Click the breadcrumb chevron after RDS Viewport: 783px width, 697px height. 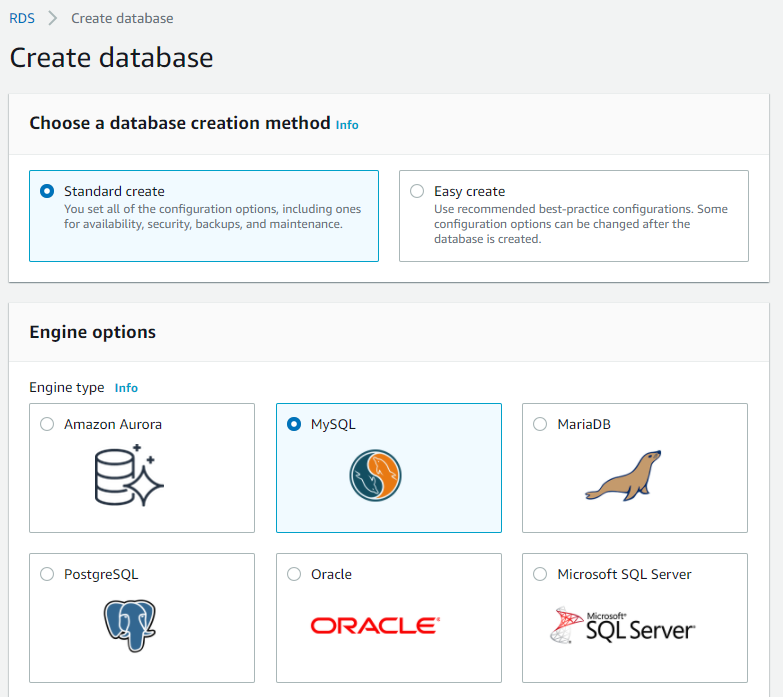(52, 18)
